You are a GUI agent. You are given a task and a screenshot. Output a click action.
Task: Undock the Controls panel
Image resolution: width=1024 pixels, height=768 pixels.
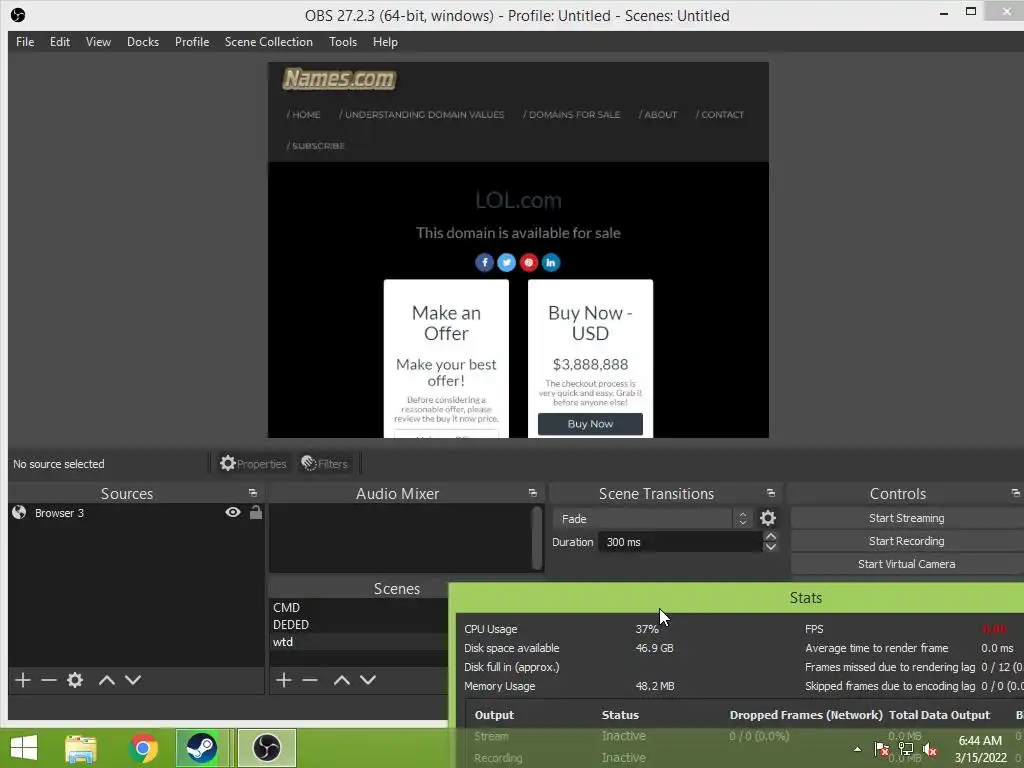tap(1016, 493)
